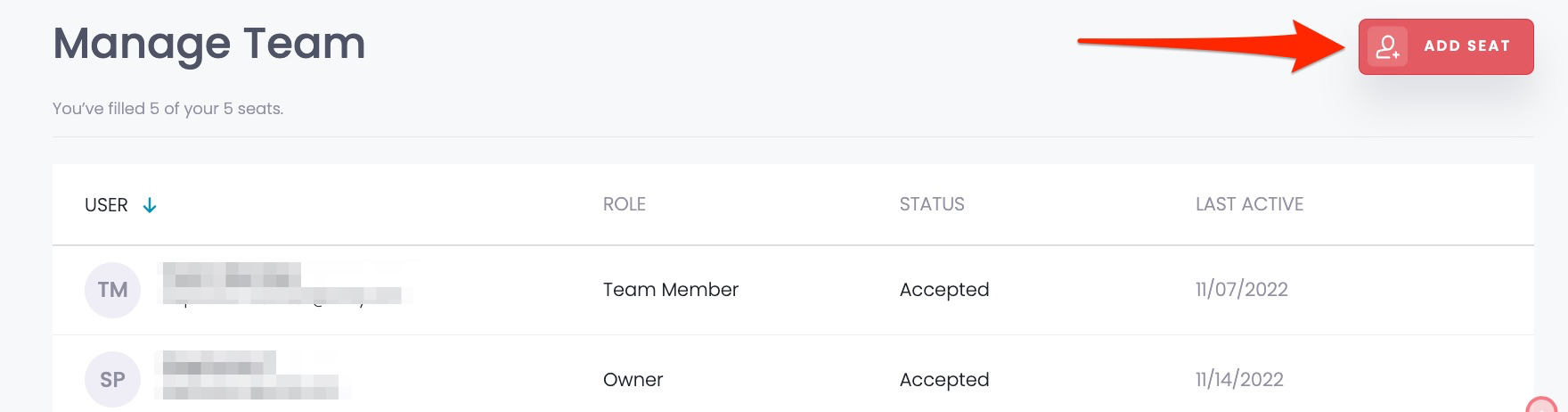Open the SP avatar circle

[112, 380]
